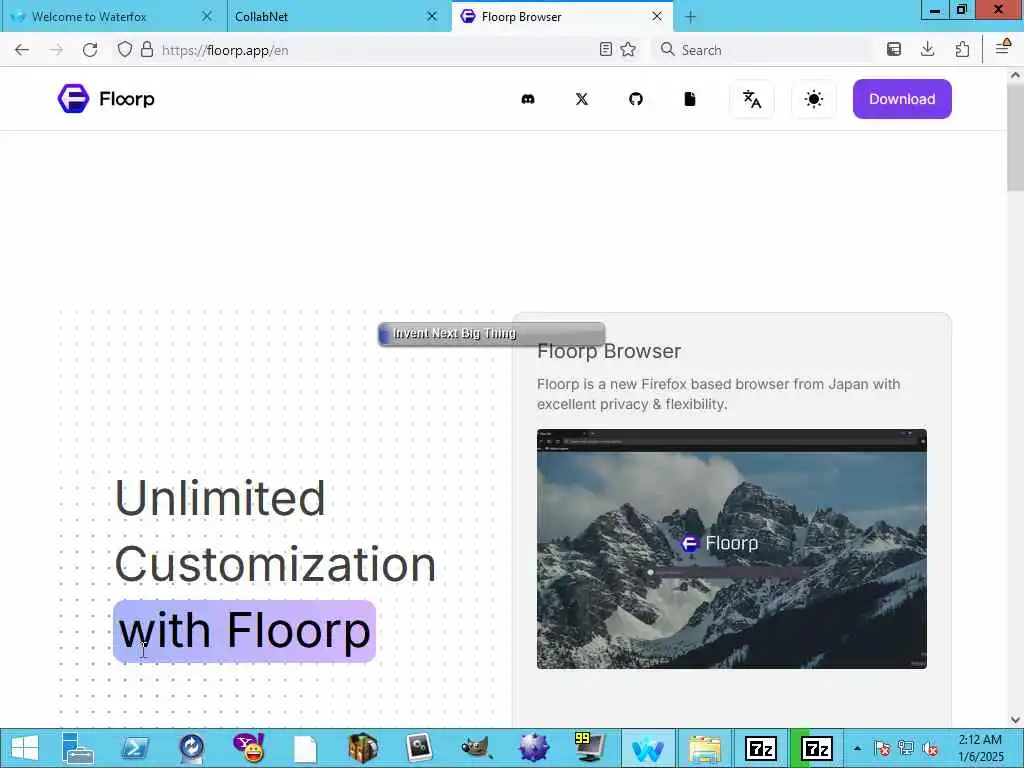The image size is (1024, 768).
Task: Click the forward navigation arrow
Action: [x=56, y=50]
